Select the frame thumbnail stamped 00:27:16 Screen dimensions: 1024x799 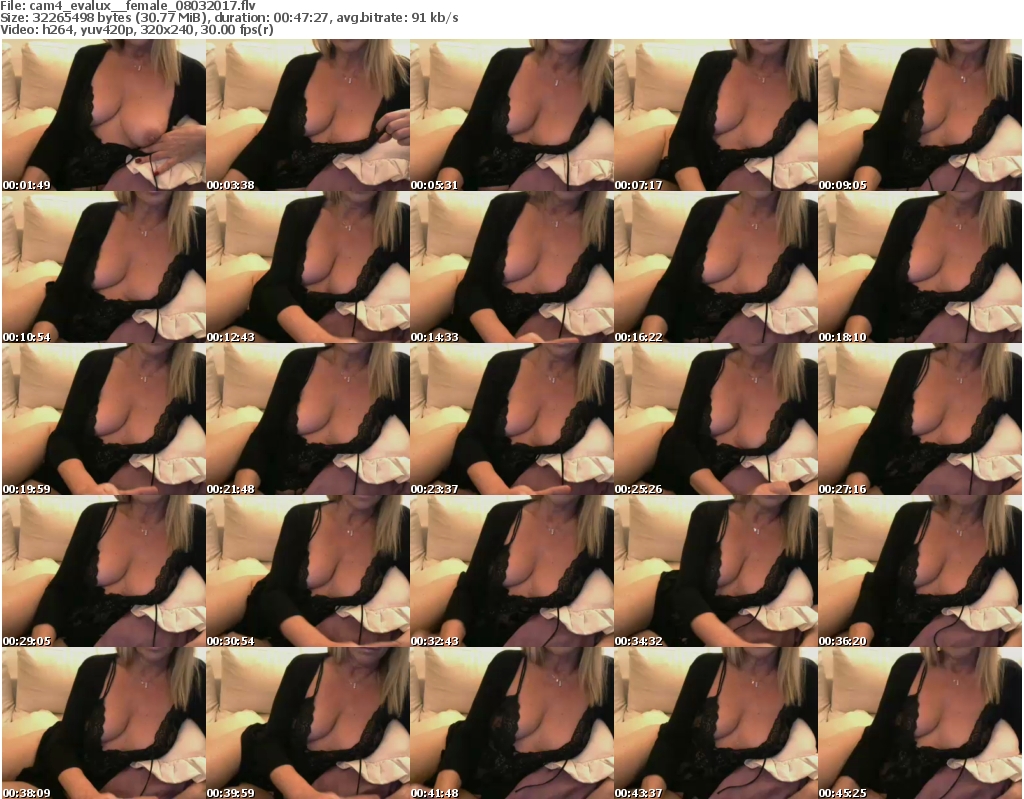[920, 419]
